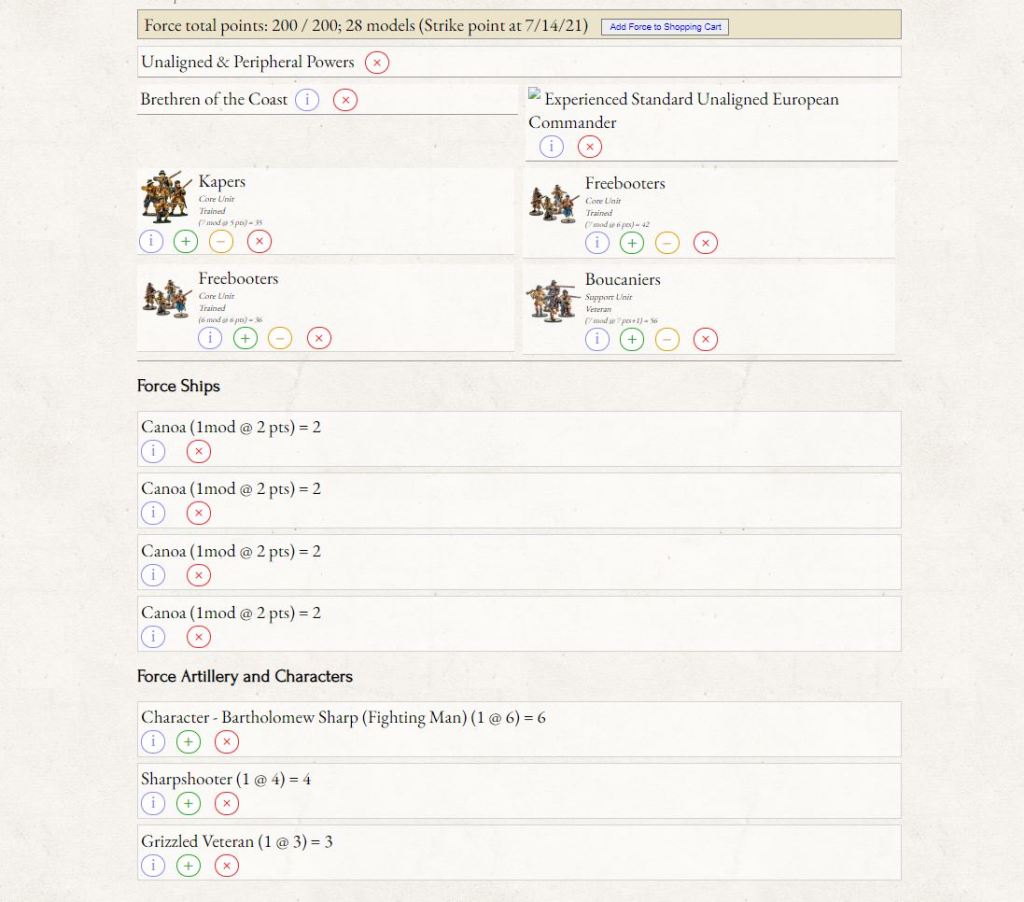Open info for Boucaniers unit
The height and width of the screenshot is (902, 1024).
pos(597,340)
